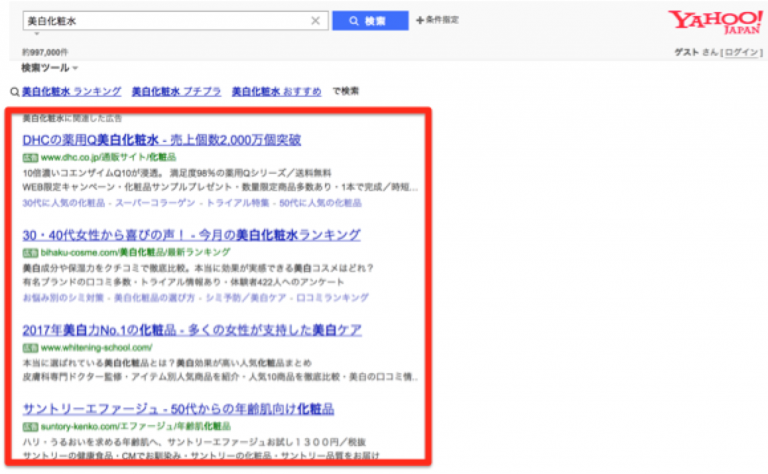Select related search 美白化粧水 プチプラ

(x=176, y=92)
